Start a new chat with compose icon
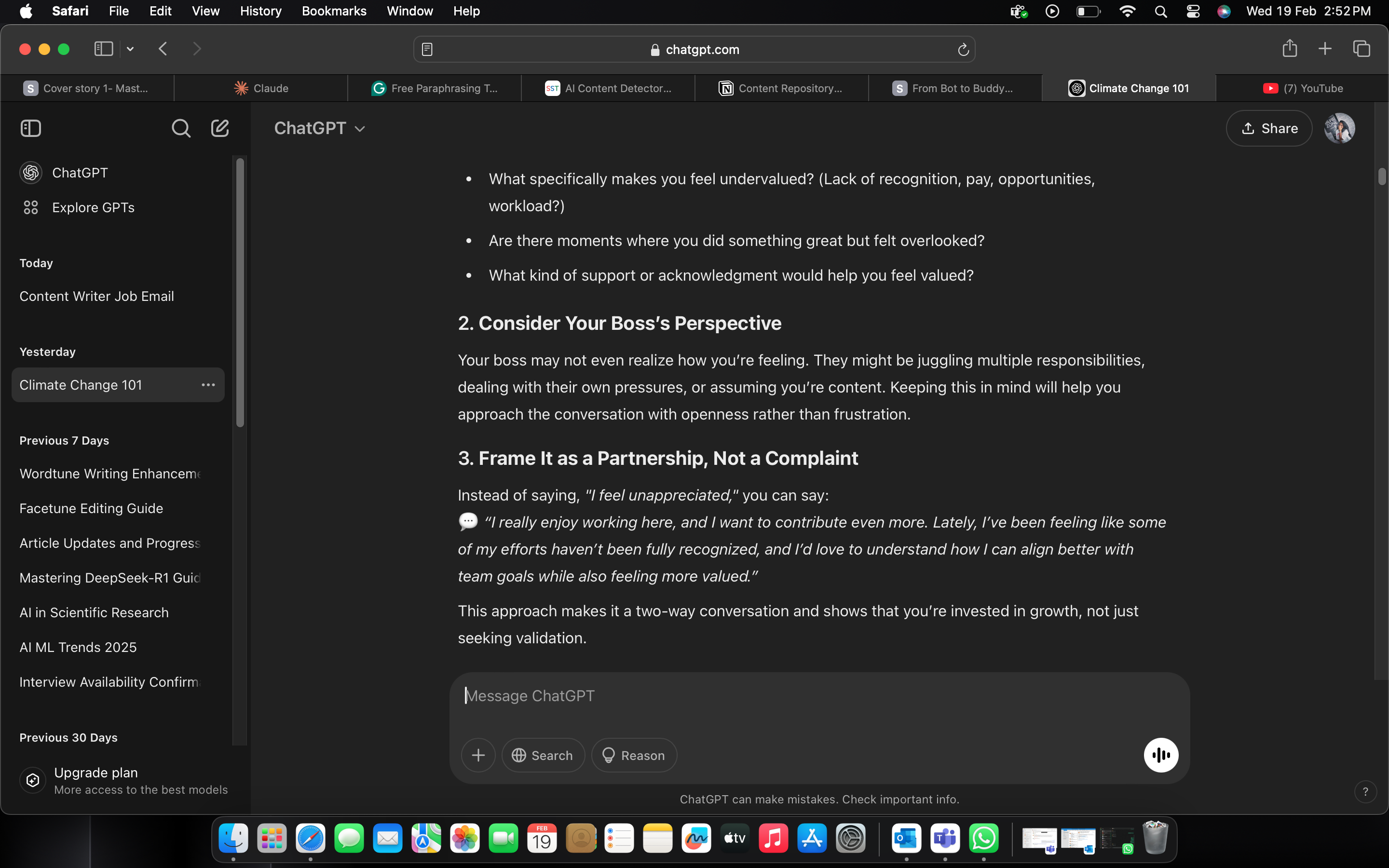 click(x=220, y=128)
